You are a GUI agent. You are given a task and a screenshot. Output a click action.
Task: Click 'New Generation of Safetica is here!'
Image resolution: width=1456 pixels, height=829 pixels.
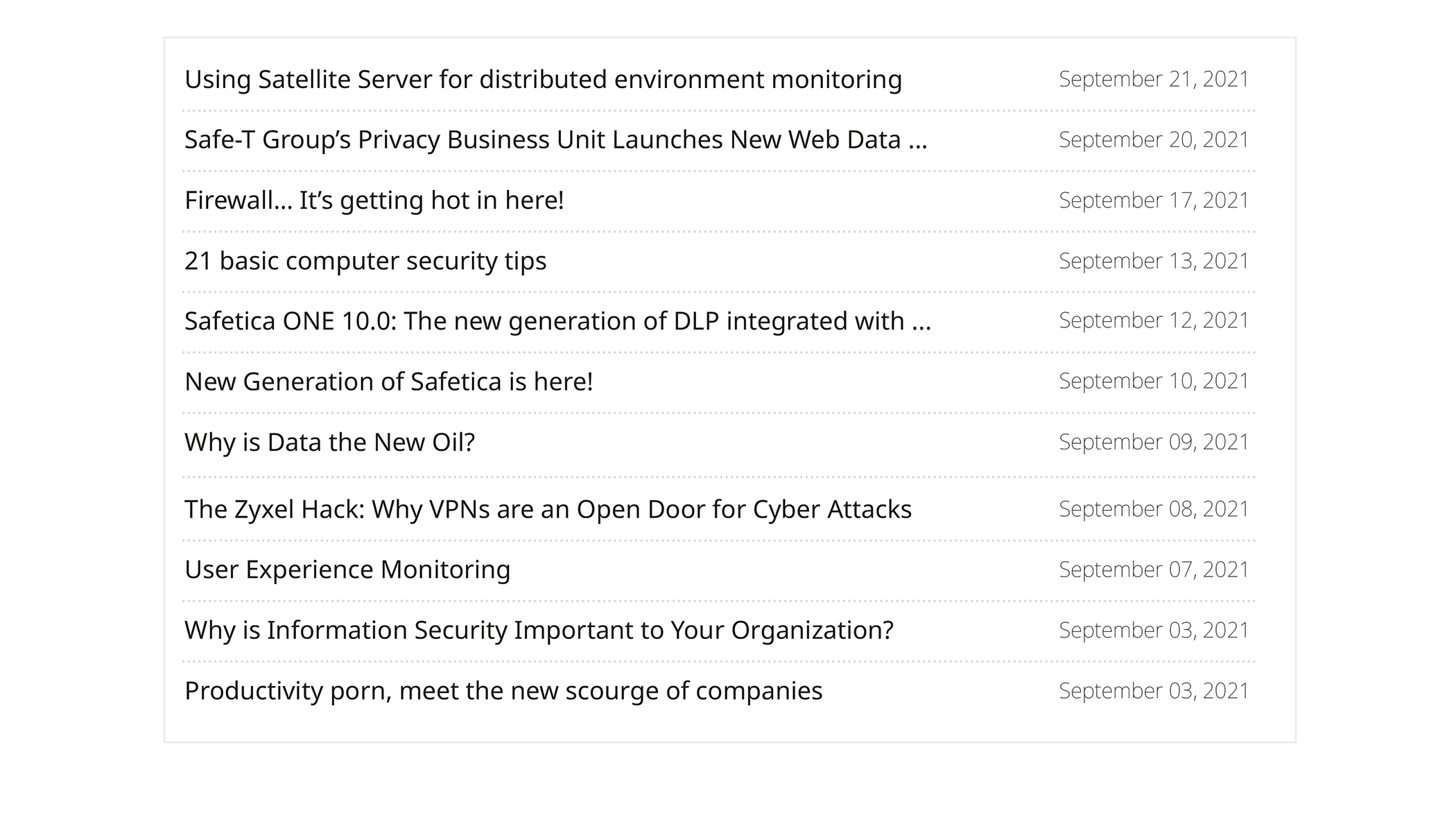pyautogui.click(x=388, y=382)
